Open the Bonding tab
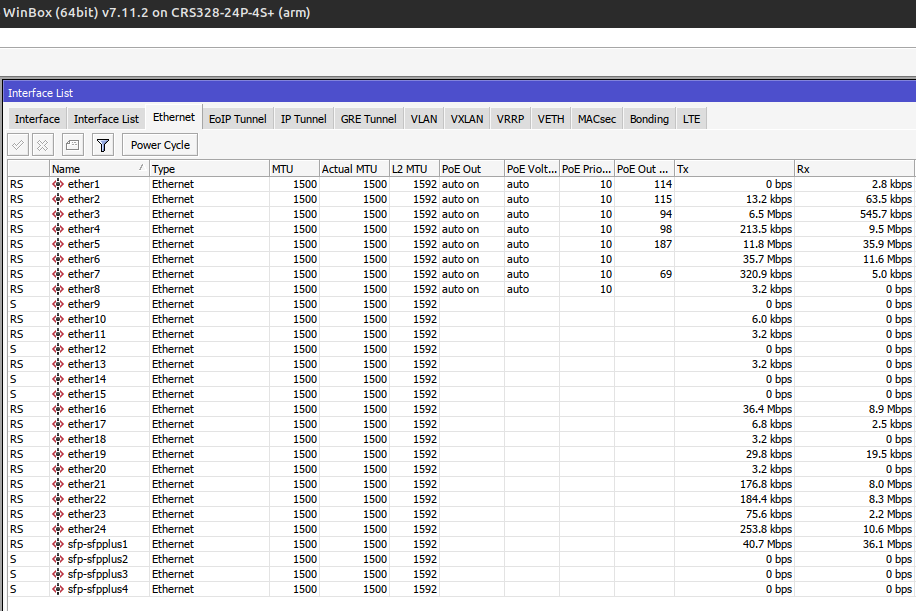Viewport: 916px width, 611px height. (x=650, y=119)
